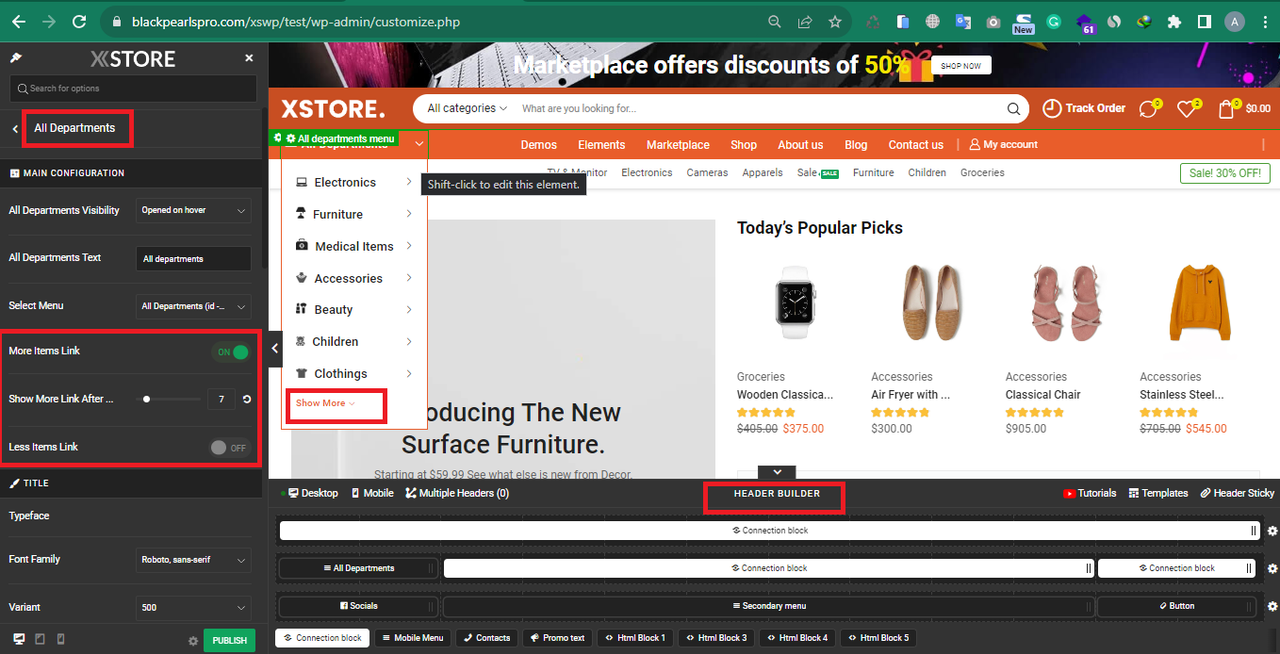Open the font Variant dropdown
1280x654 pixels.
click(193, 607)
